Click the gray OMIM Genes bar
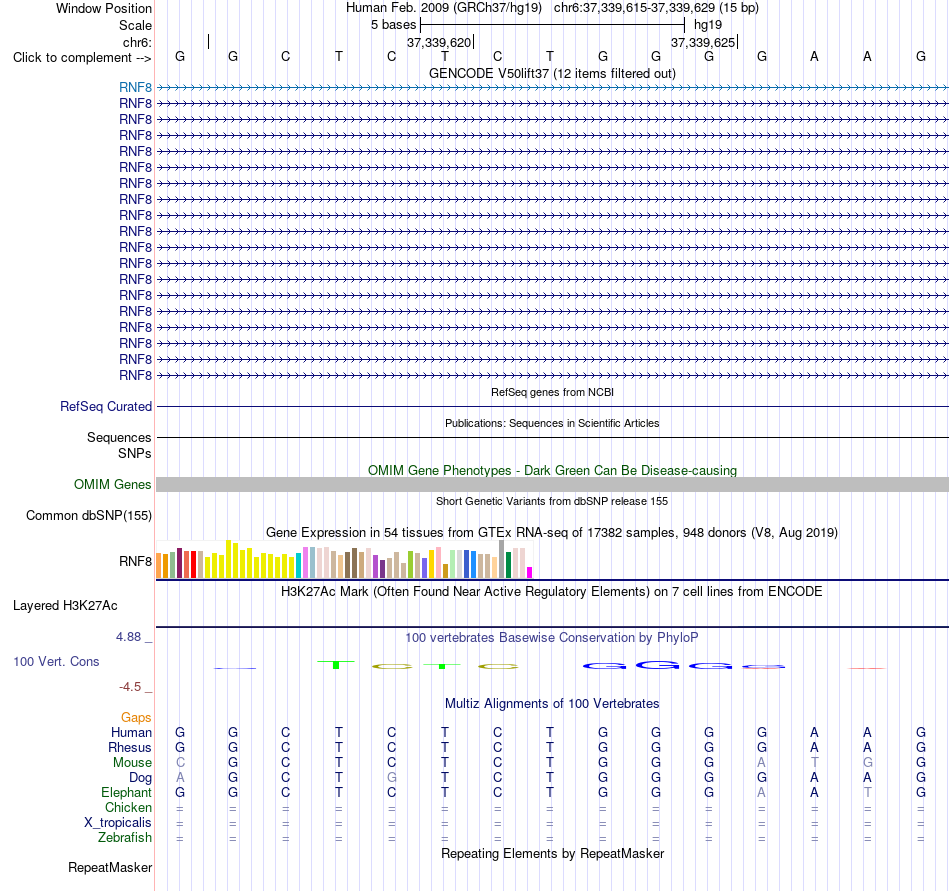 click(x=552, y=485)
